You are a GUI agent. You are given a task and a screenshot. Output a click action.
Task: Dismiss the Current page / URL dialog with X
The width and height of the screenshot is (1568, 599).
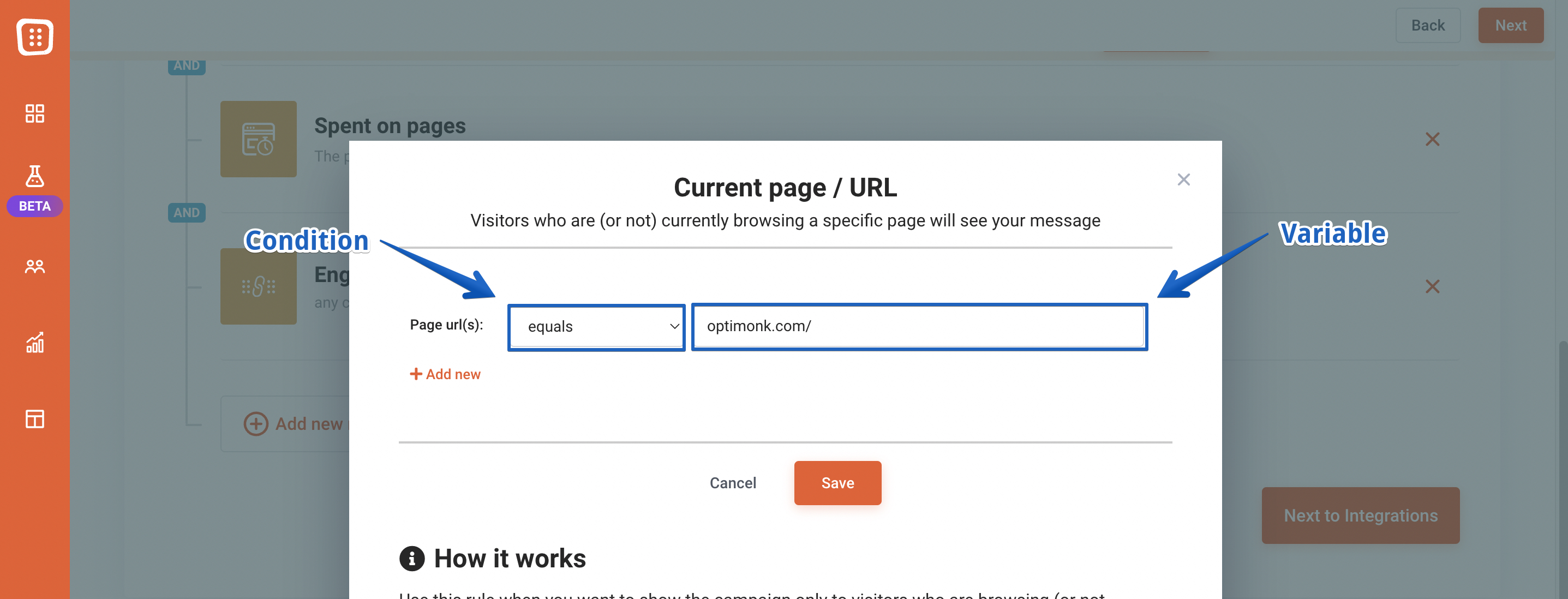[1184, 179]
